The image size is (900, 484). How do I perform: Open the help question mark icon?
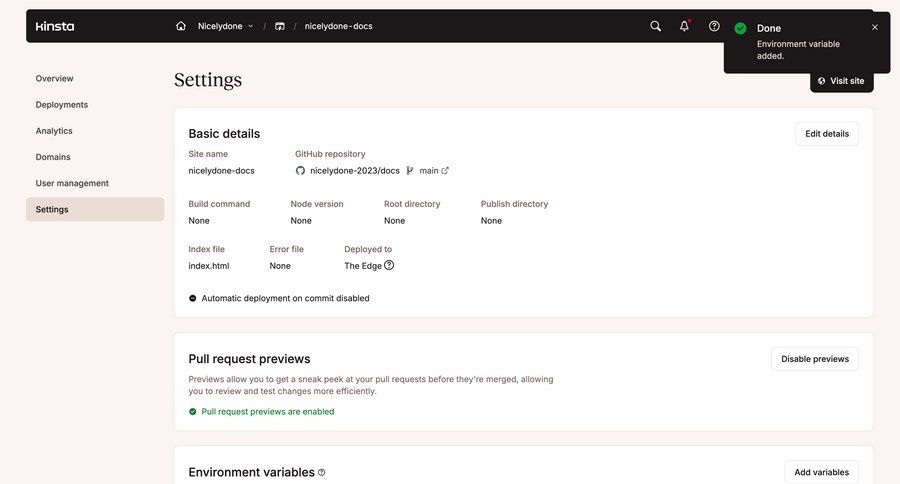(714, 26)
